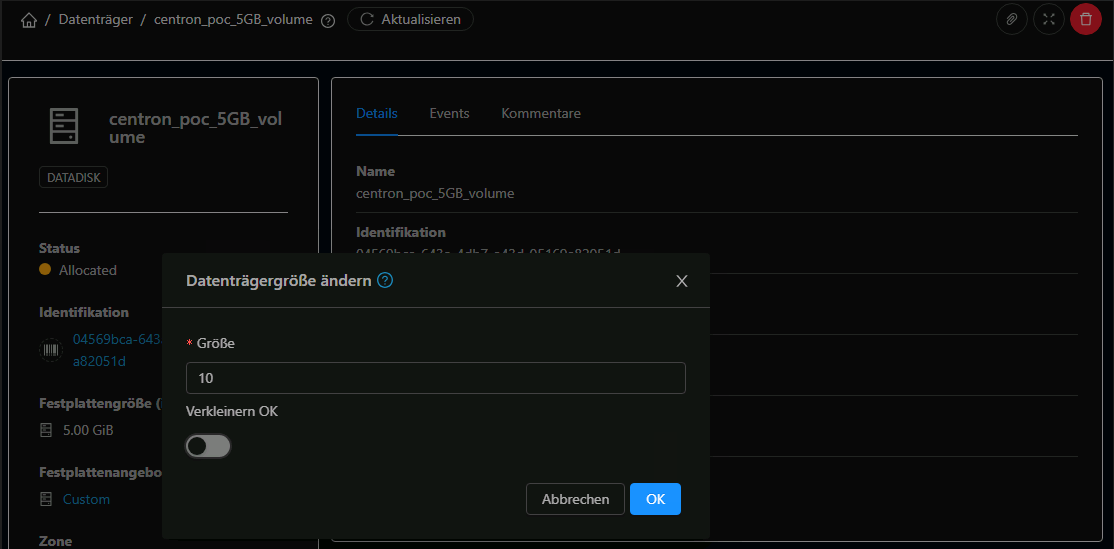Select the Details tab
Viewport: 1114px width, 549px height.
(x=377, y=113)
